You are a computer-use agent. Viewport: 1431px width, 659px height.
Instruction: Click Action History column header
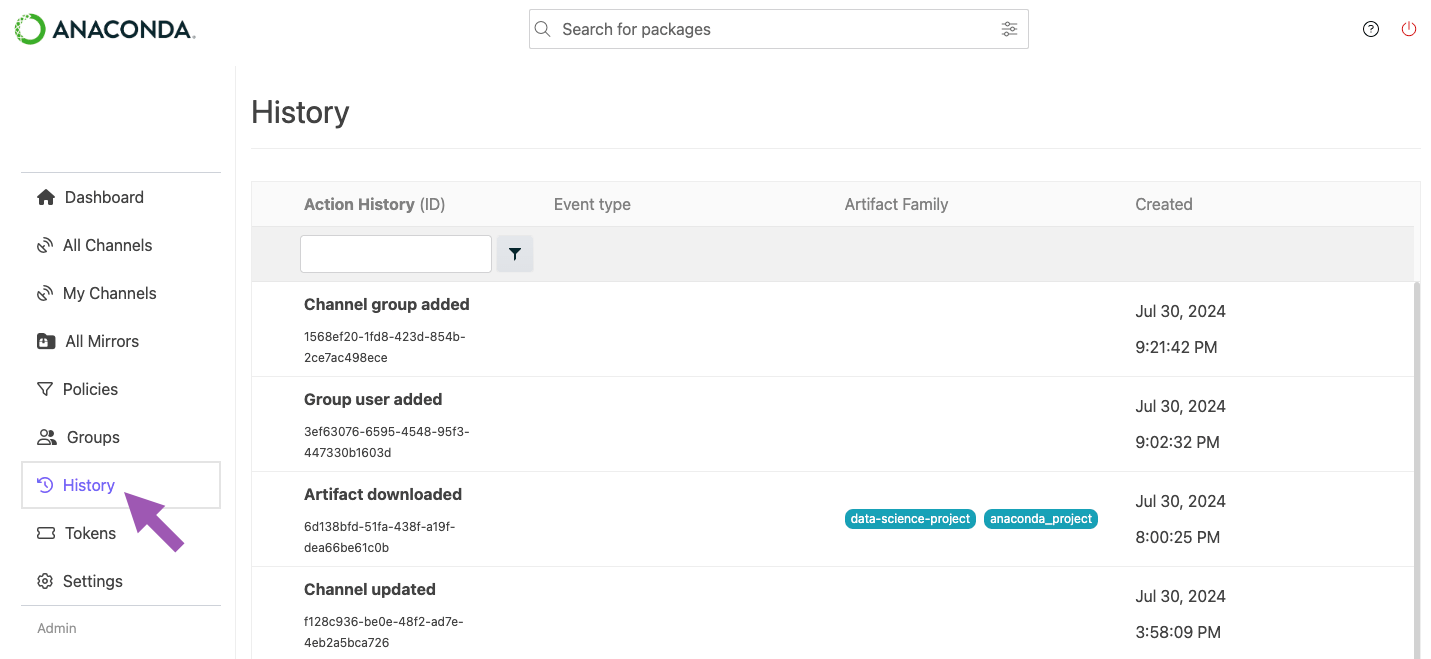point(374,204)
